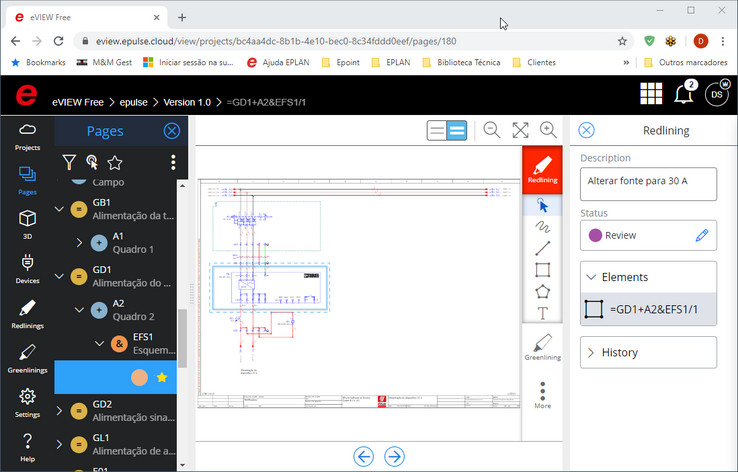Click the zoom-to-fit icon

[520, 130]
